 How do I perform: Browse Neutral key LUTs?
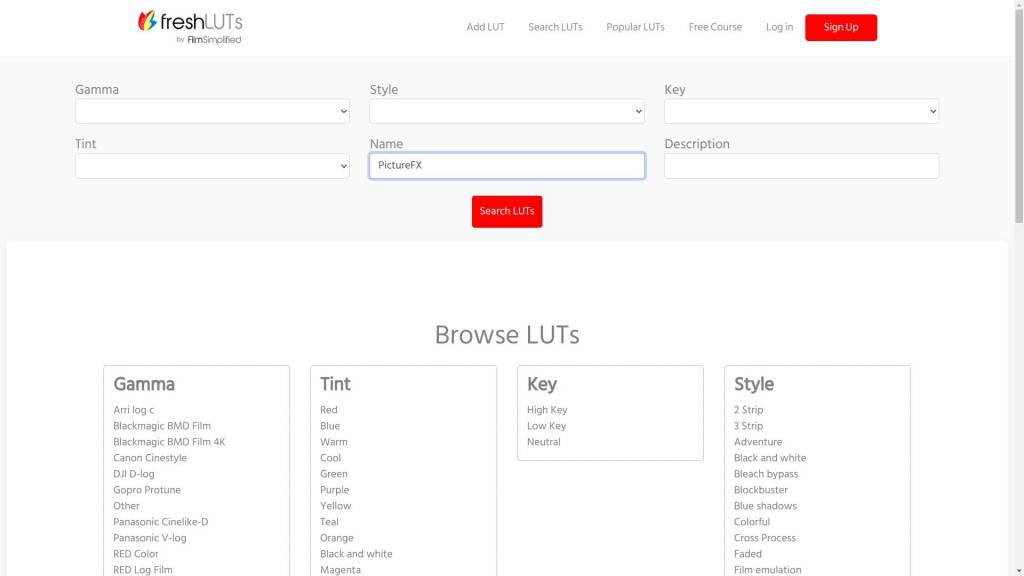[544, 442]
